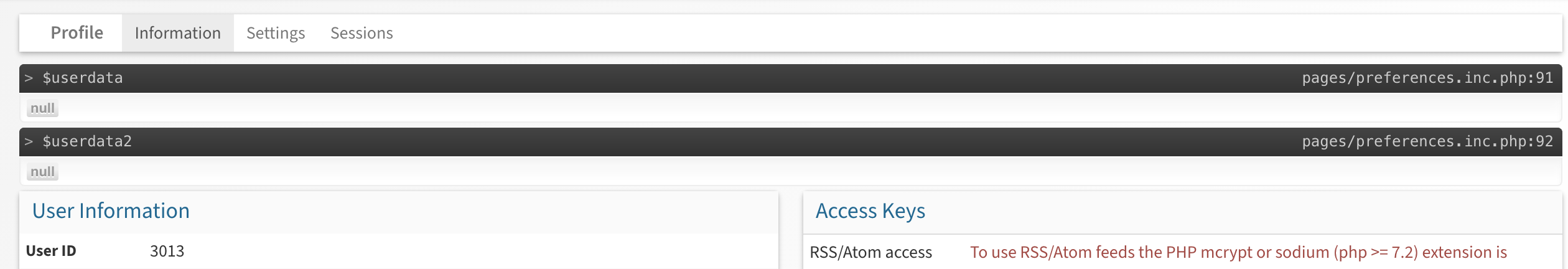This screenshot has height=269, width=1568.
Task: Select the null value under $userdata
Action: [42, 108]
